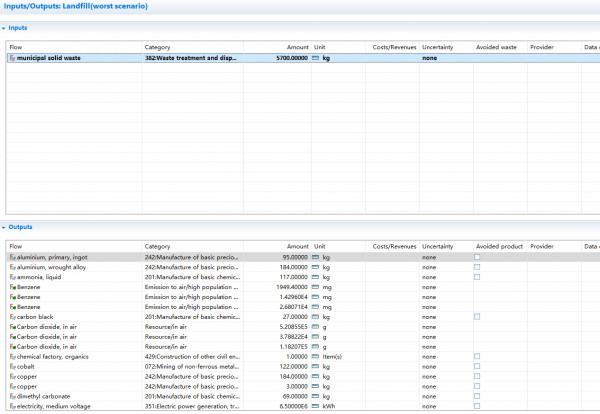Viewport: 600px width, 414px height.
Task: Check Avoided product for electricity, medium voltage
Action: point(477,406)
